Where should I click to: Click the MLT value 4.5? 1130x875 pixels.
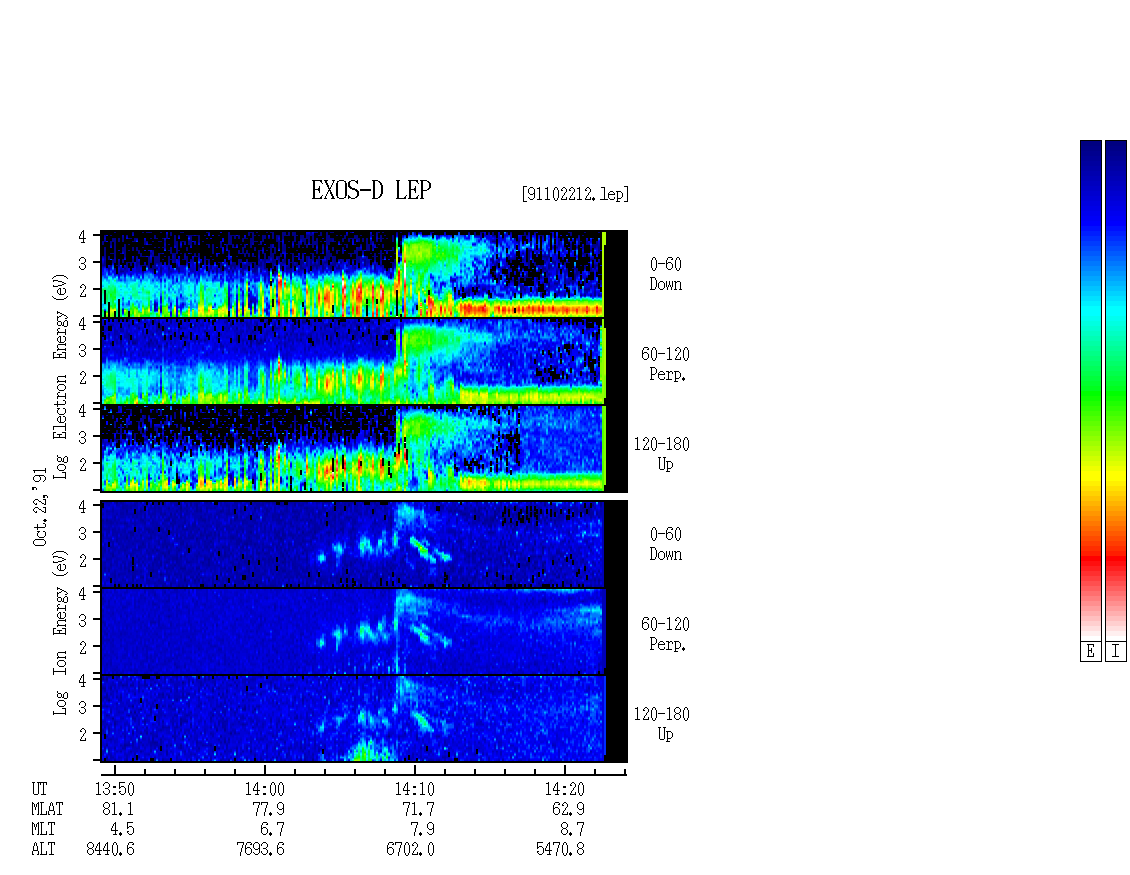click(122, 830)
